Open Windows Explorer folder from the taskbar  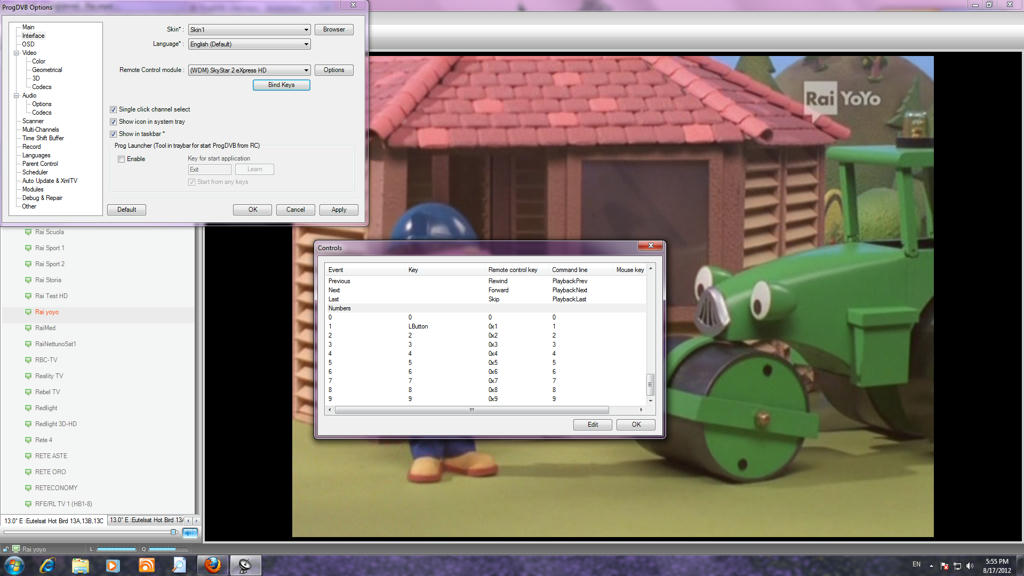click(x=80, y=566)
